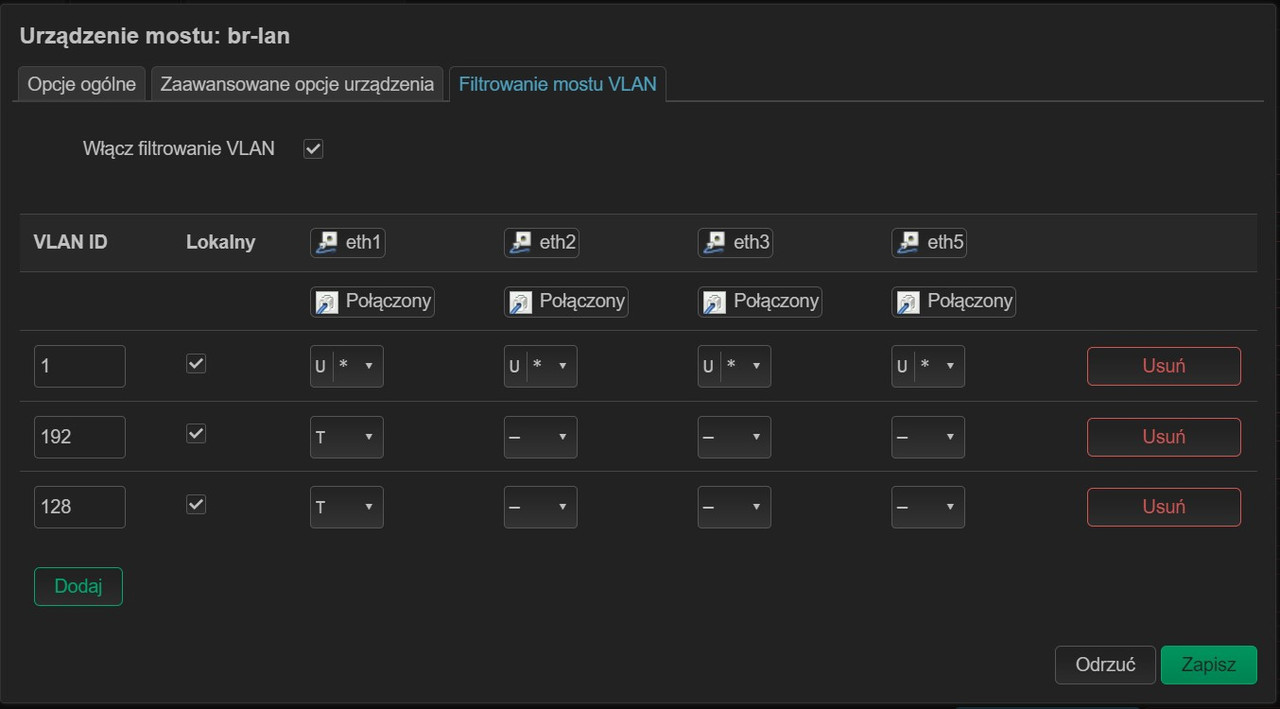Screen dimensions: 1280x709
Task: Open eth2 dropdown for VLAN 1
Action: coord(541,366)
